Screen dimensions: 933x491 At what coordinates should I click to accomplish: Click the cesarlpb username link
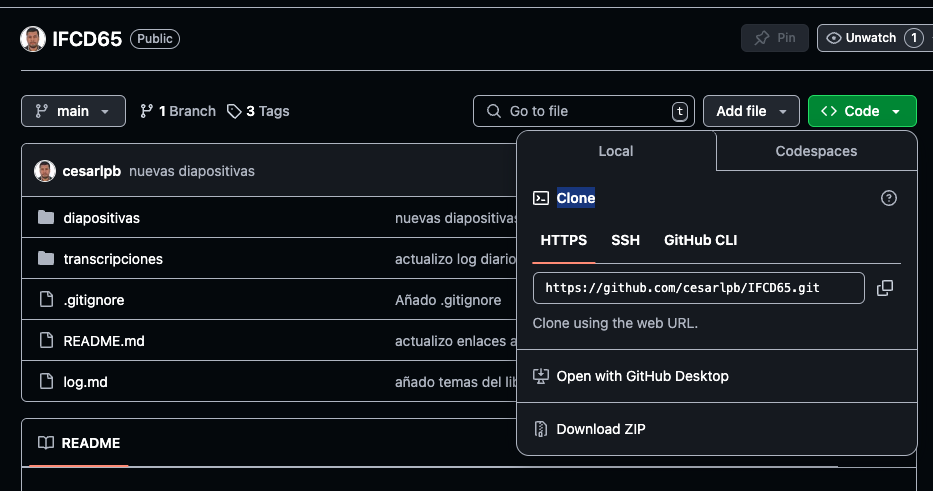[x=92, y=171]
